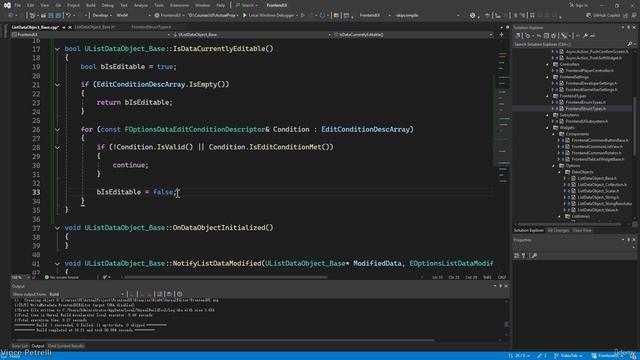Select FrontendCommonListView.h file
Viewport: 640px width, 360px height.
point(597,147)
